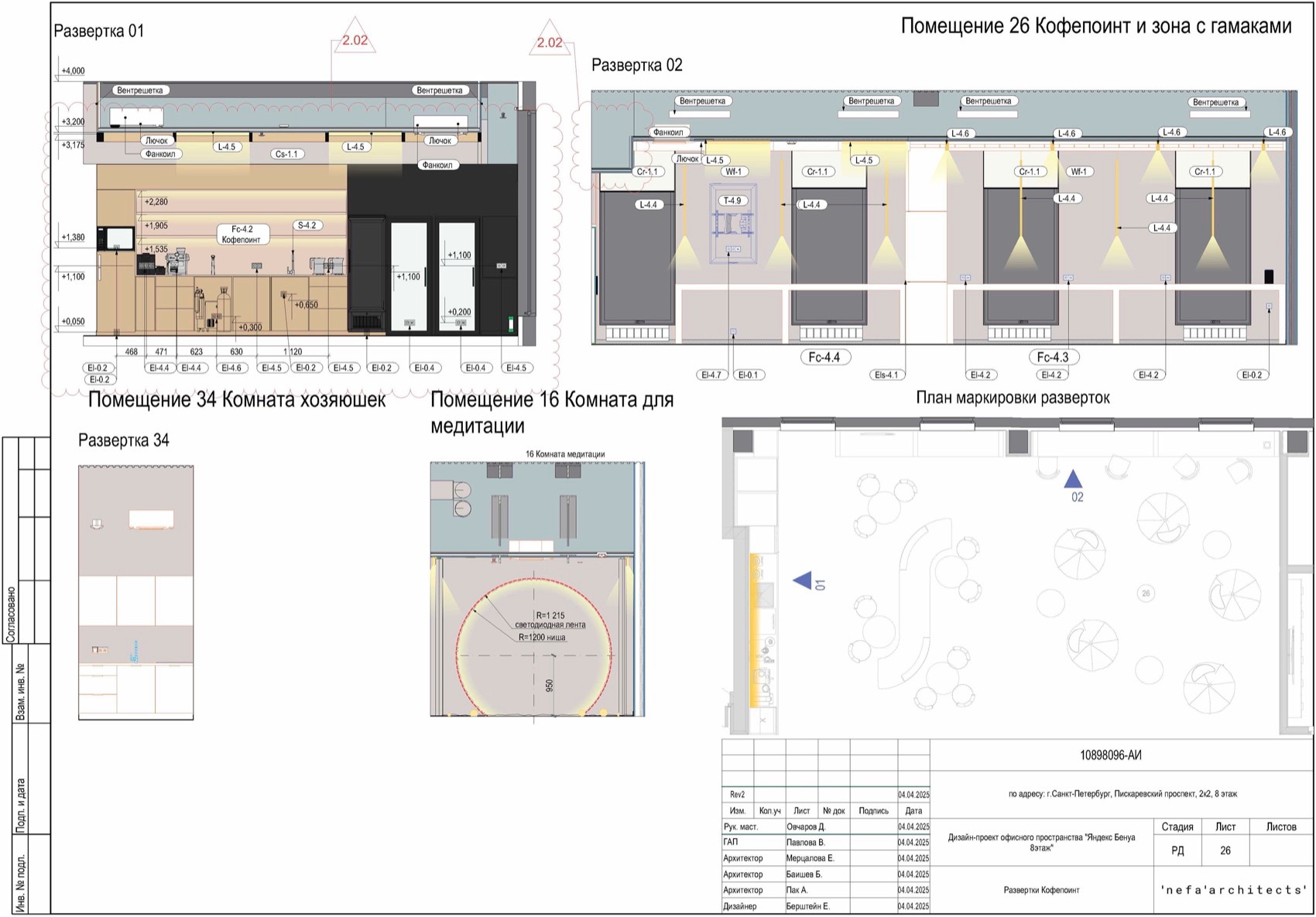Screen dimensions: 1316x917
Task: Switch to Помещение 16 Комната для медитации view
Action: [552, 409]
